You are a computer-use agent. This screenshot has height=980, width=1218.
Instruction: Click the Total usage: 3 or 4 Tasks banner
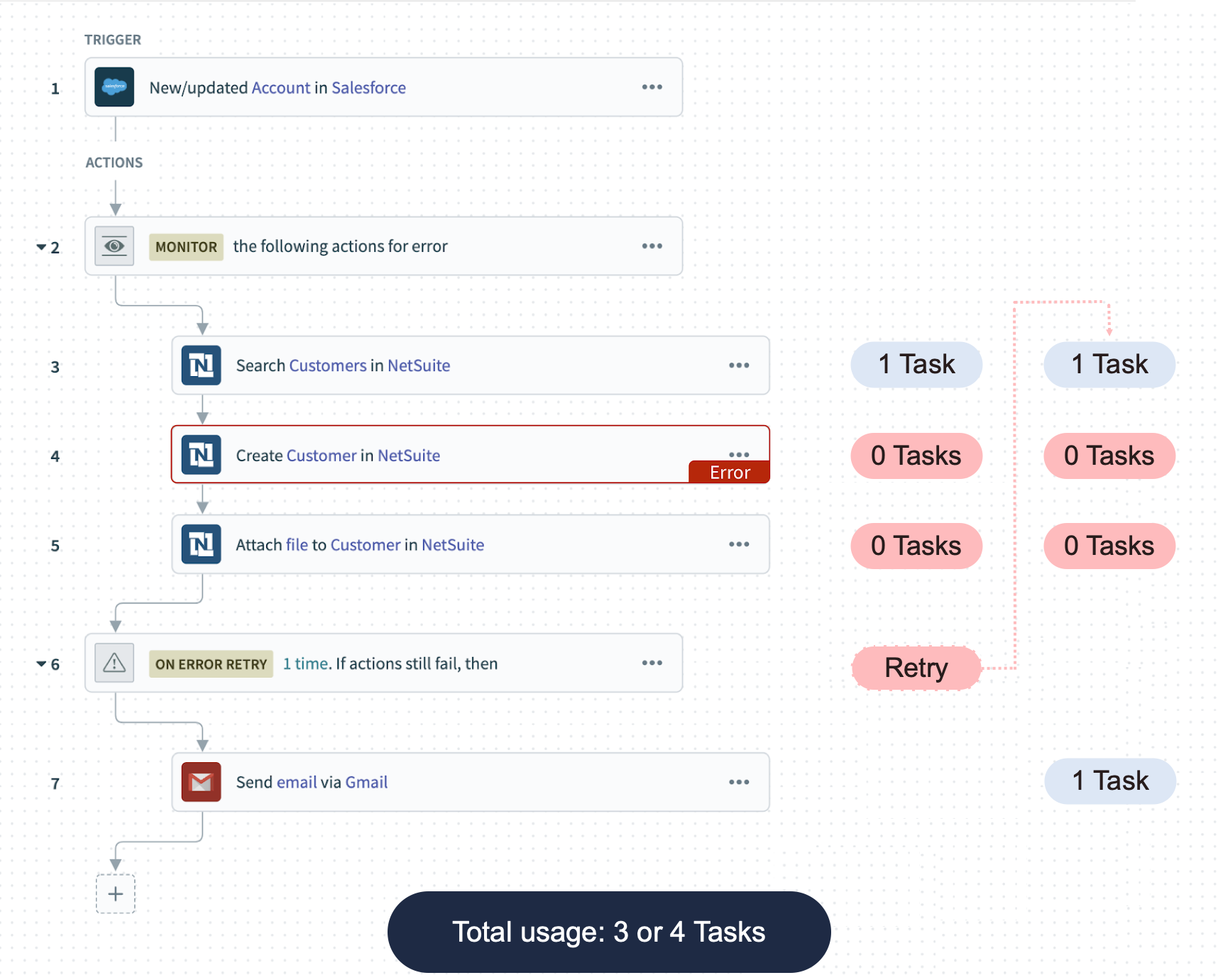click(x=609, y=932)
